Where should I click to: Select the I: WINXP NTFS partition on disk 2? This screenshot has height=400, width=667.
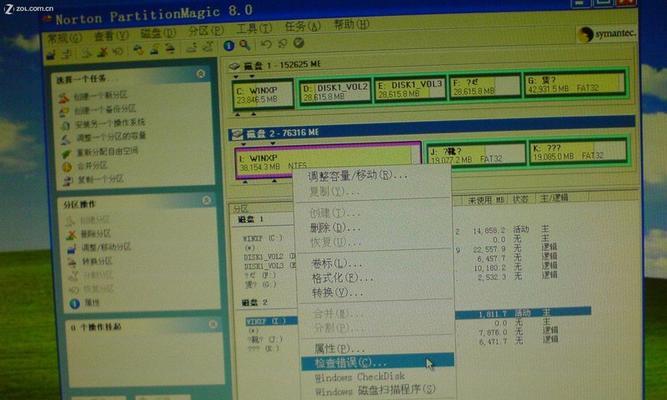[x=328, y=160]
